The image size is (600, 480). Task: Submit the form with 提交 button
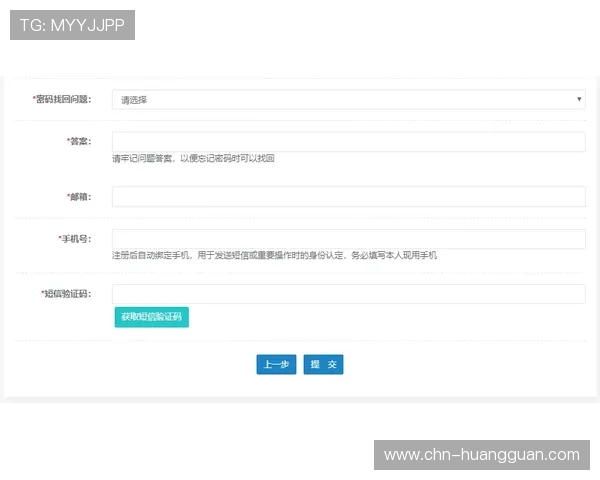point(323,364)
